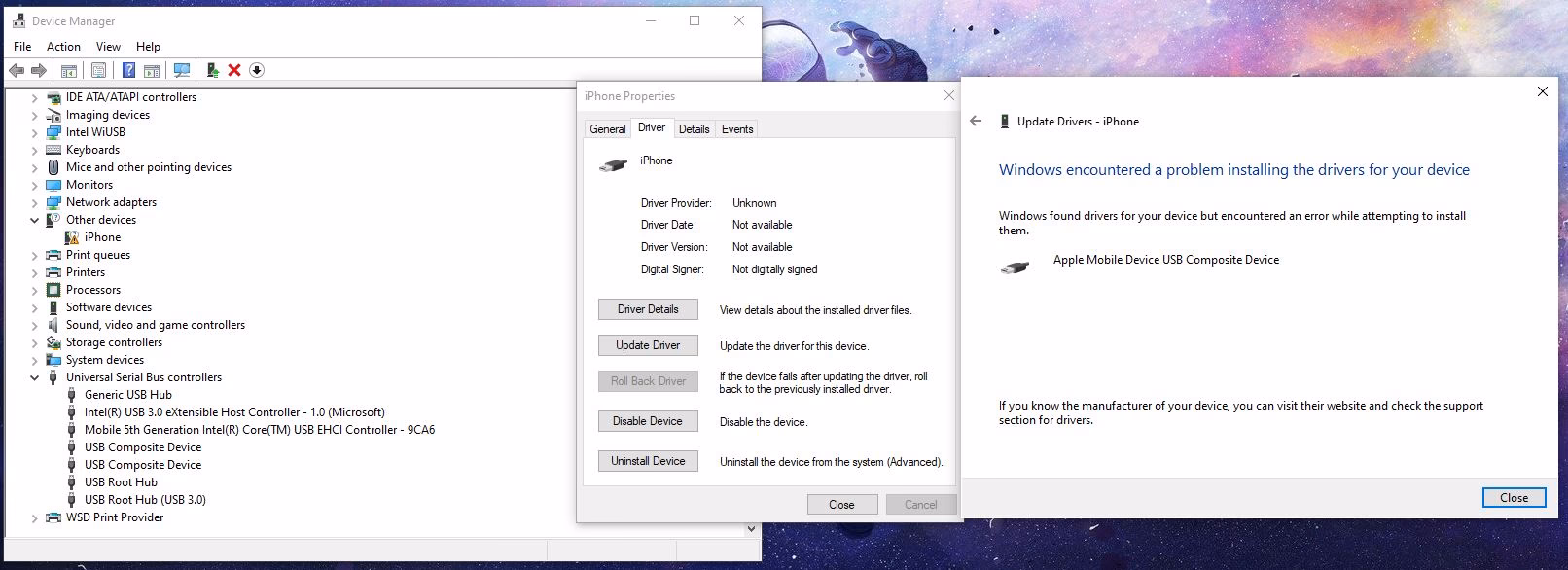Open the View menu

(108, 47)
